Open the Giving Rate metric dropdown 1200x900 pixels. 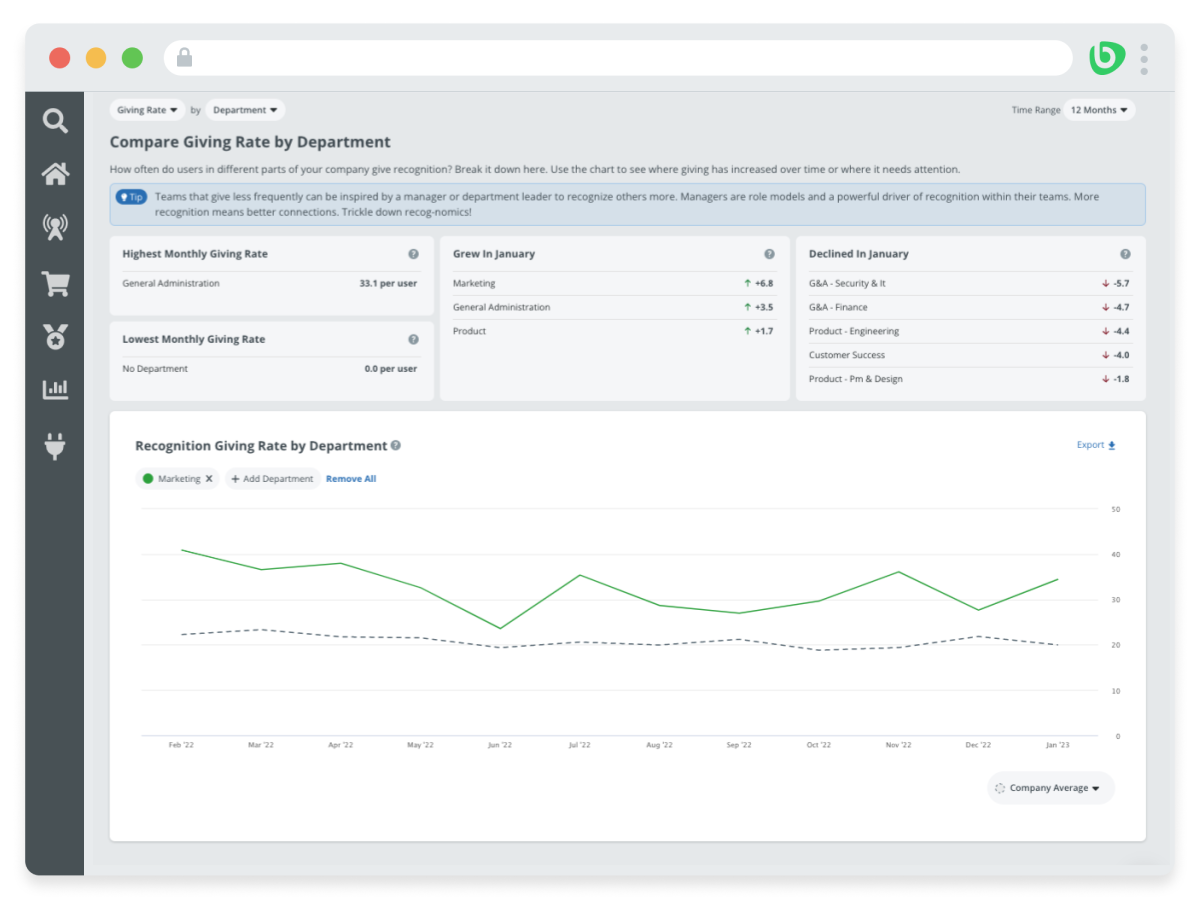click(147, 110)
